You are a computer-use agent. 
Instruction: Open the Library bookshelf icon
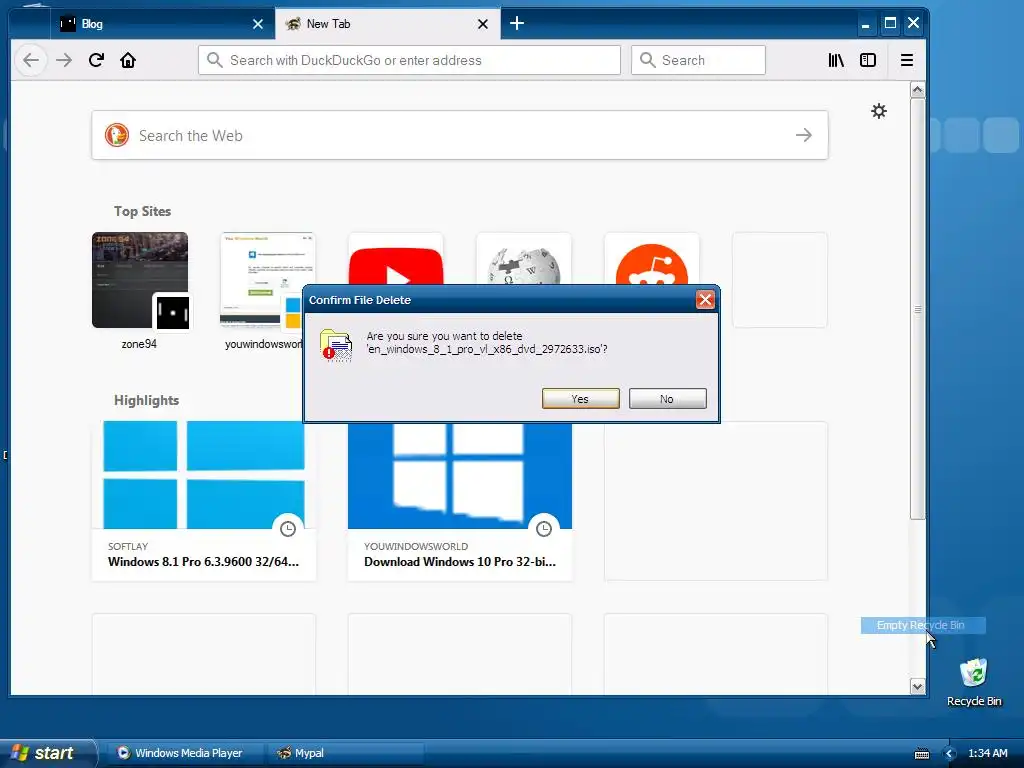836,60
